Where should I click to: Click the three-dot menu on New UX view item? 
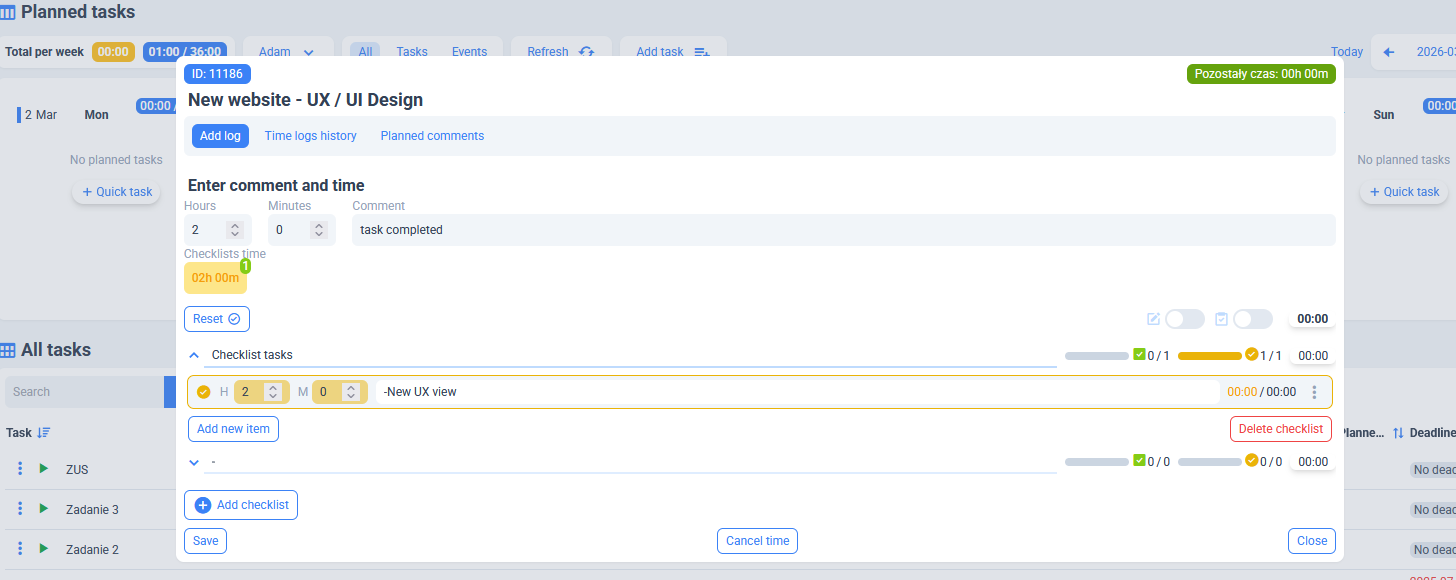point(1314,392)
